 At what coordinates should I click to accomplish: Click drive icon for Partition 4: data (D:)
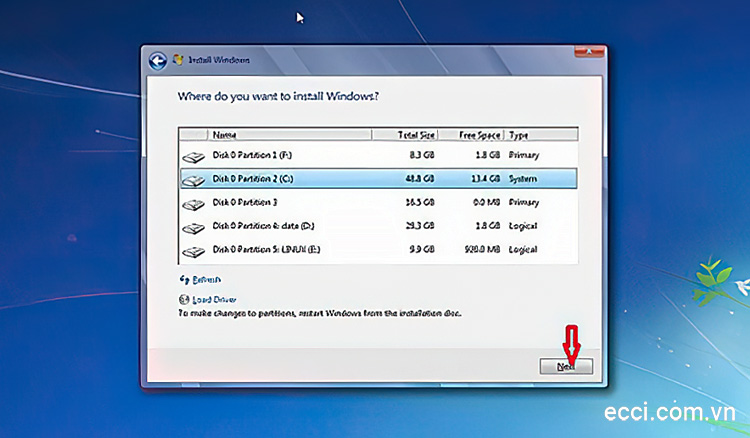click(x=193, y=227)
